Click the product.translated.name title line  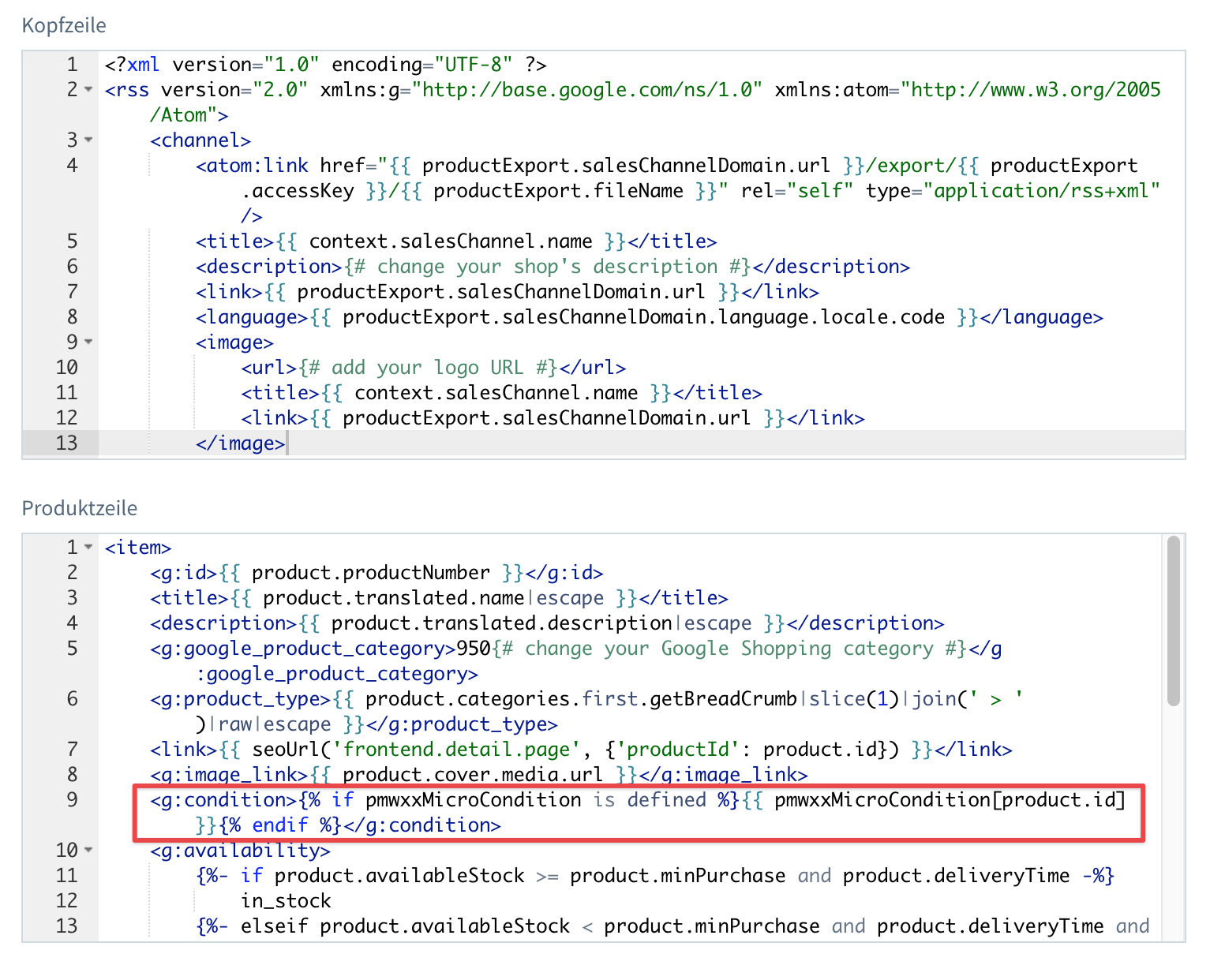point(439,598)
